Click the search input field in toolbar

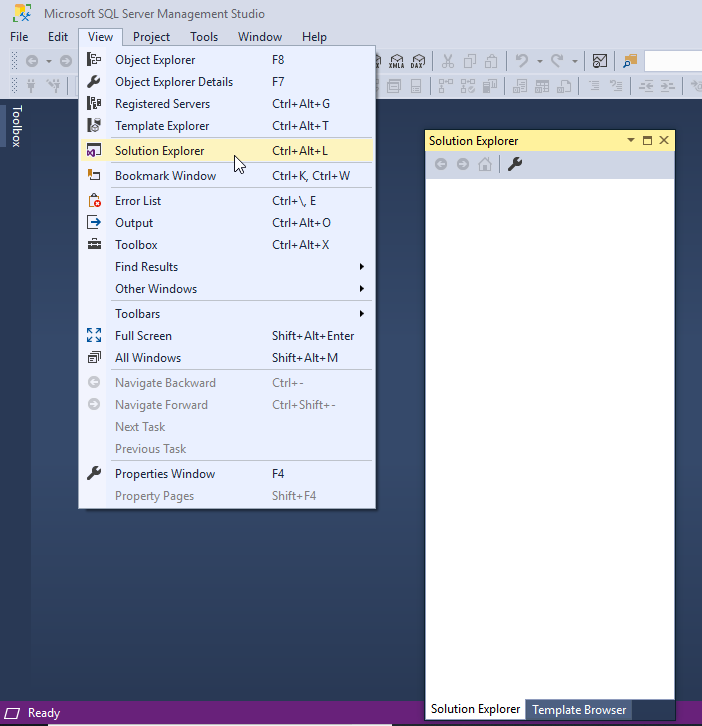pyautogui.click(x=673, y=61)
